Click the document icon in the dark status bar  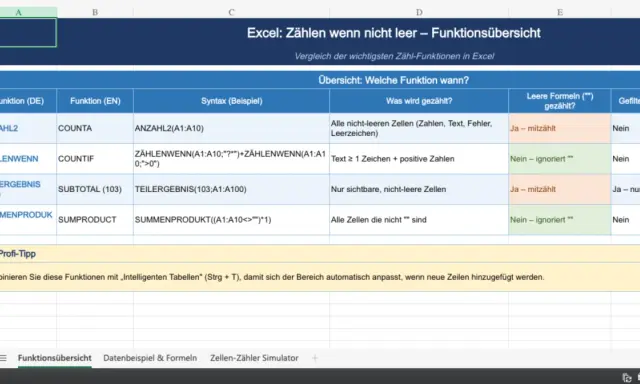627,378
